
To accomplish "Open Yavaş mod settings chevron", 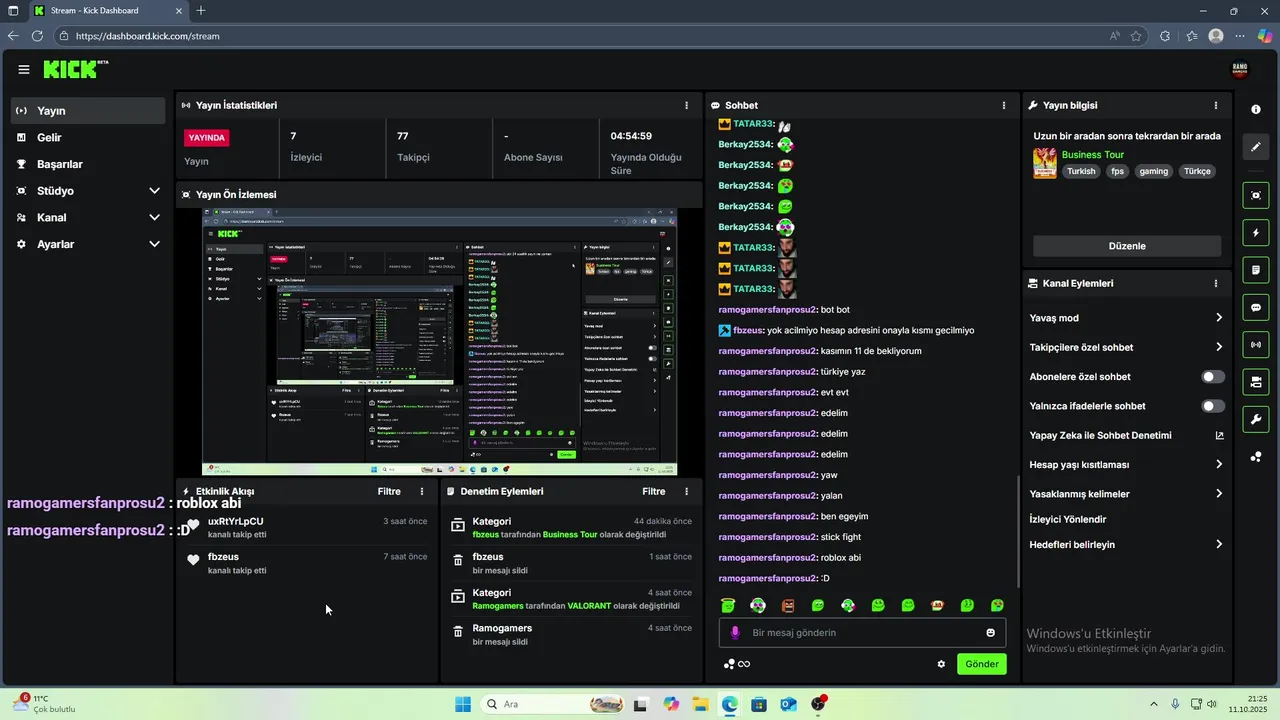I will 1219,318.
